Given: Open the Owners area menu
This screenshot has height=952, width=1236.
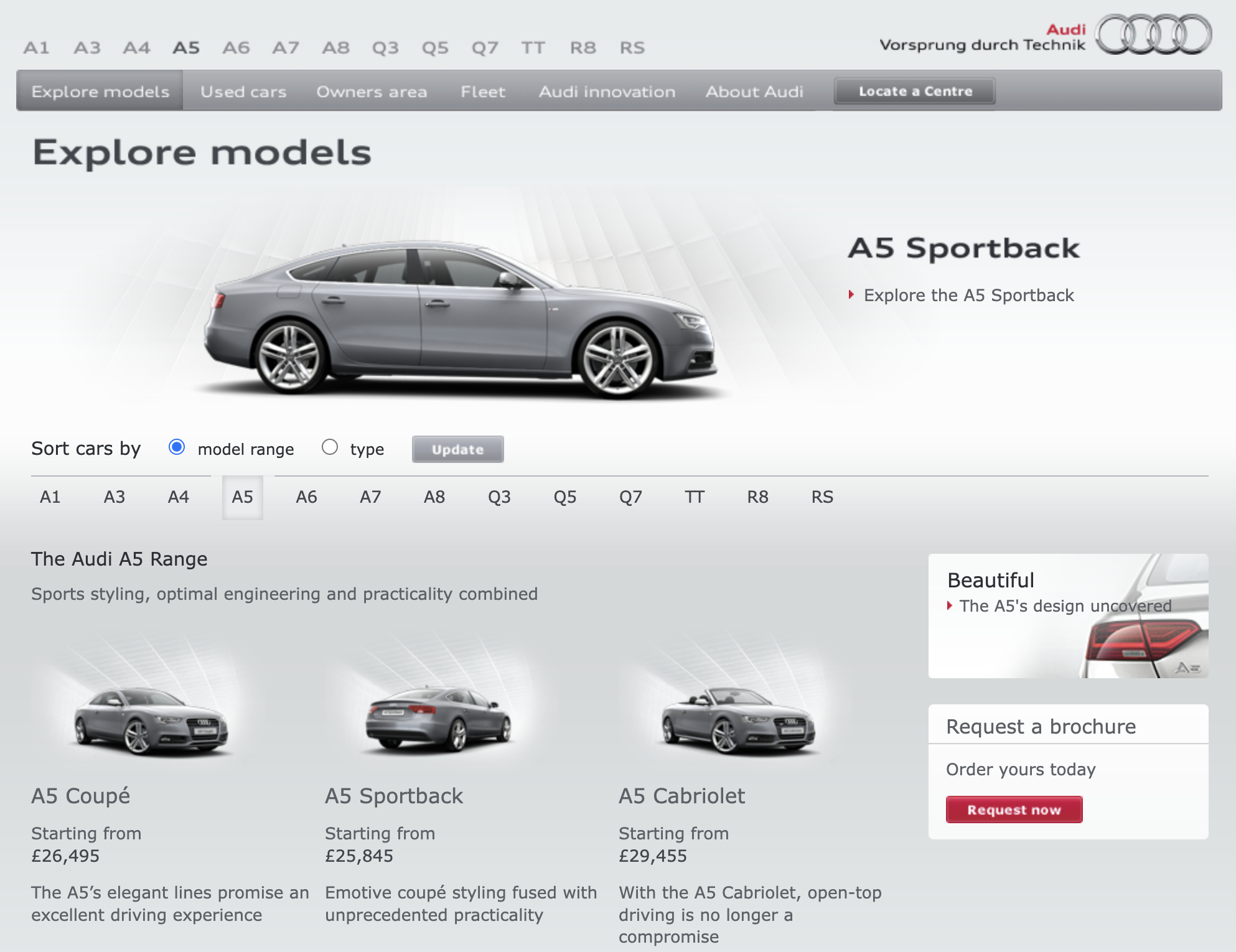Looking at the screenshot, I should coord(372,91).
